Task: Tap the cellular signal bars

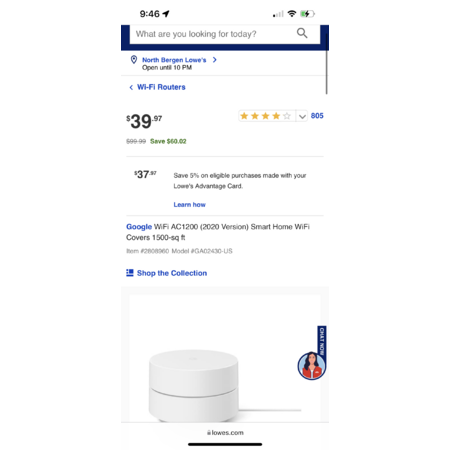Action: 278,14
